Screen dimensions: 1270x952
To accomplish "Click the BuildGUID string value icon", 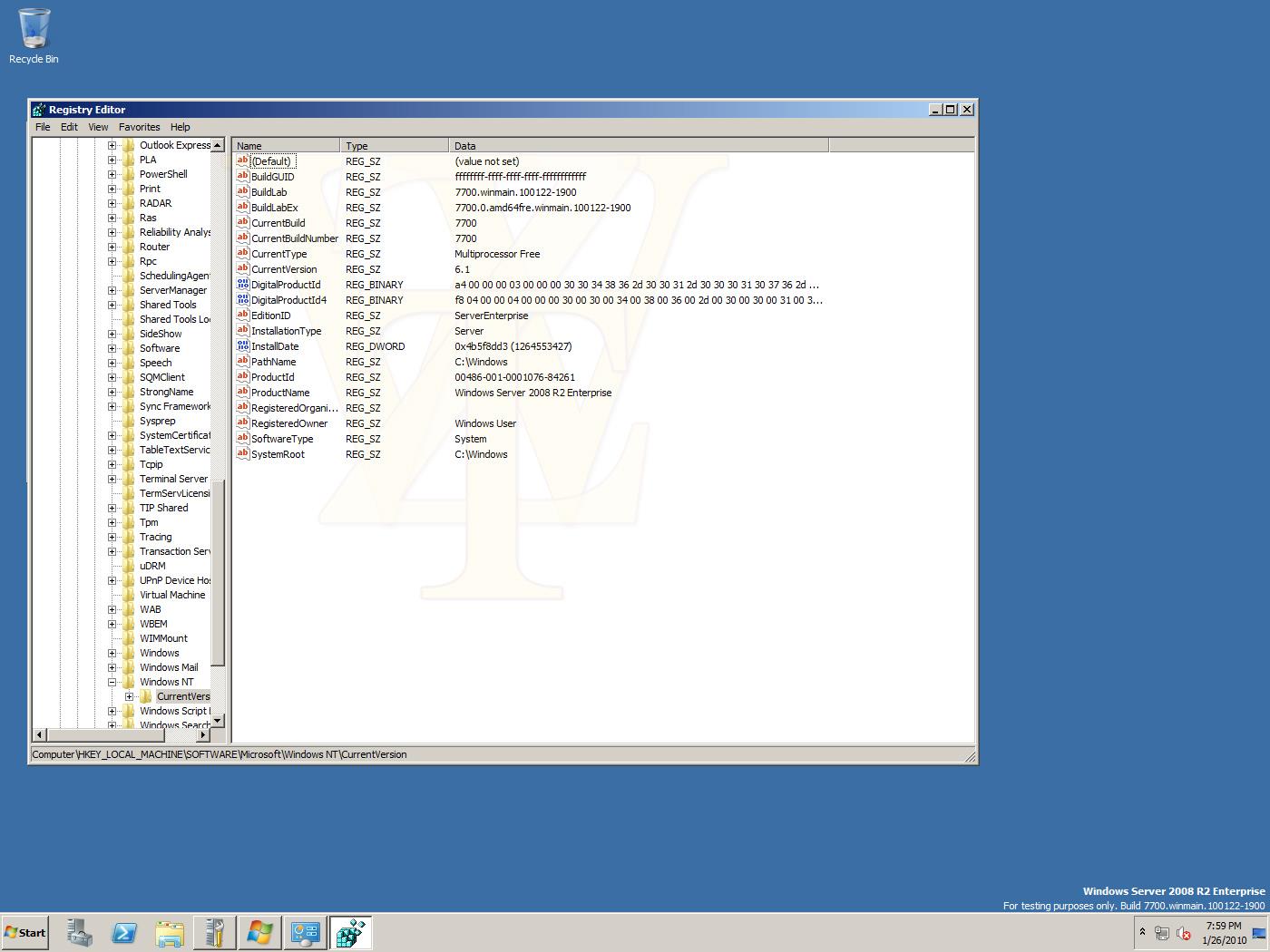I will pos(242,176).
